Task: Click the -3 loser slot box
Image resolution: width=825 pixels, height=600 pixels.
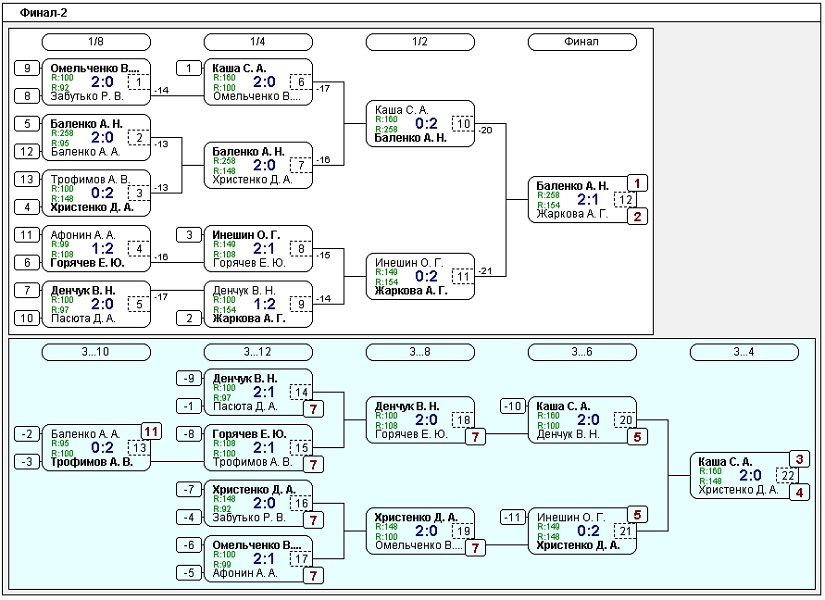Action: coord(27,462)
